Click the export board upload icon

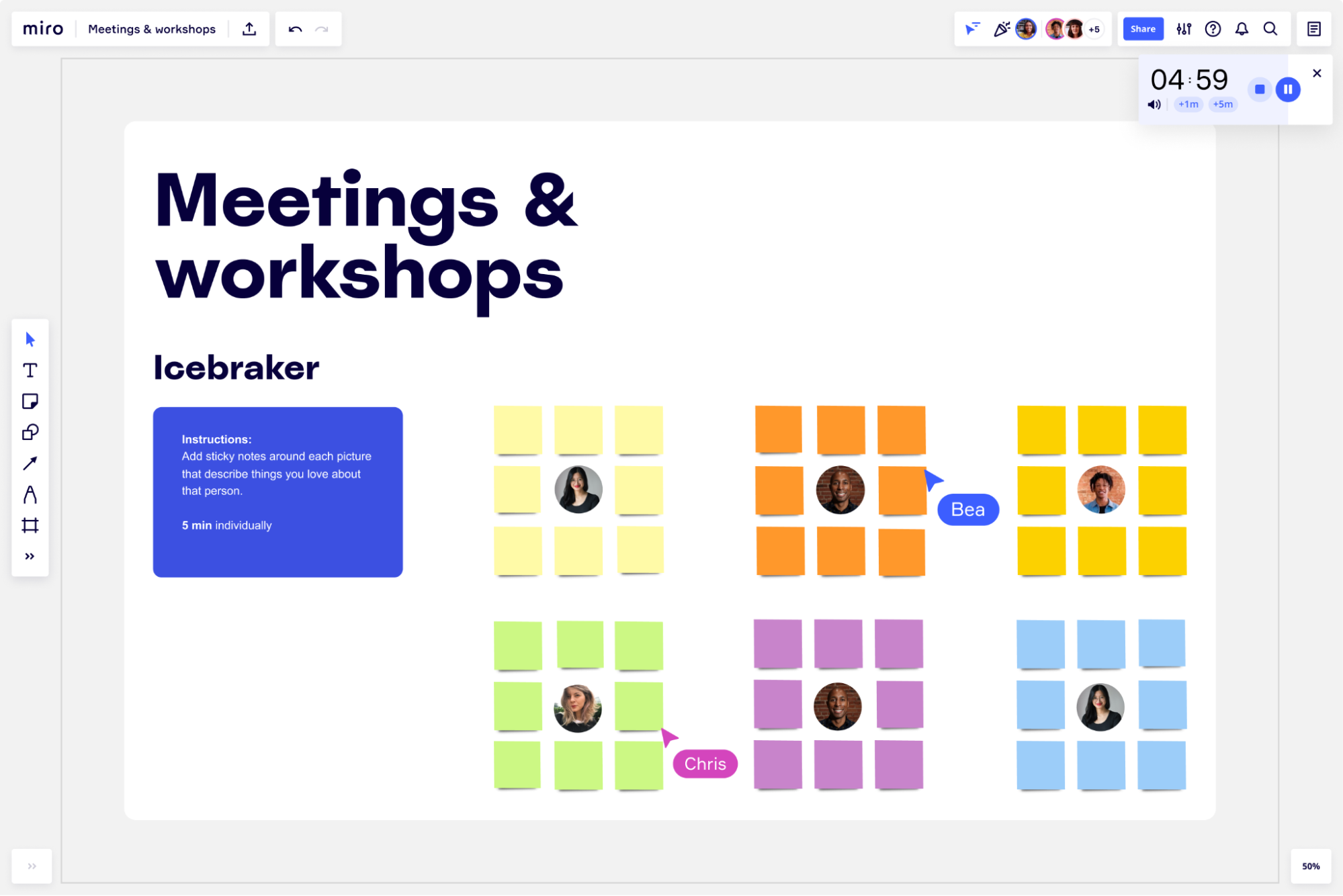[249, 29]
